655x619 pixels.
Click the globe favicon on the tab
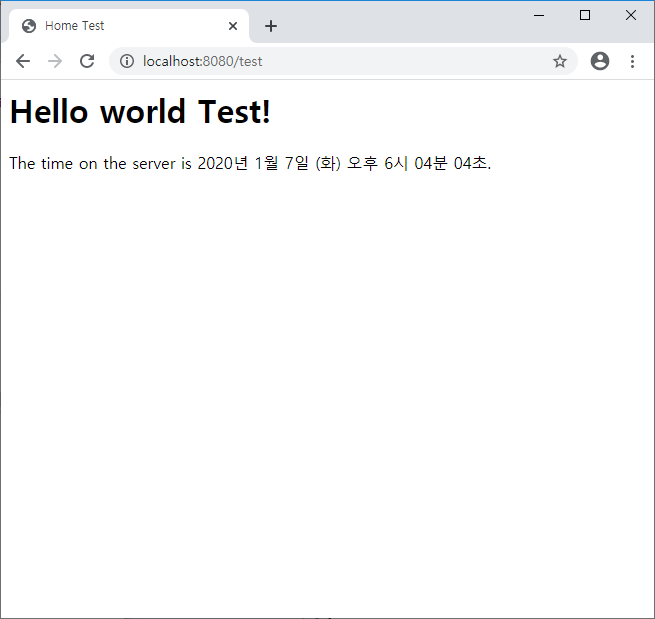click(x=29, y=26)
